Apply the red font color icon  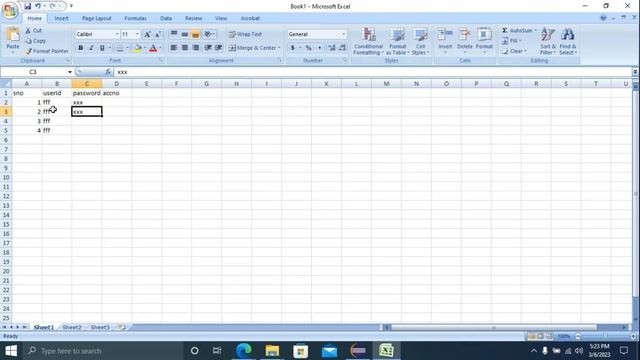point(153,48)
